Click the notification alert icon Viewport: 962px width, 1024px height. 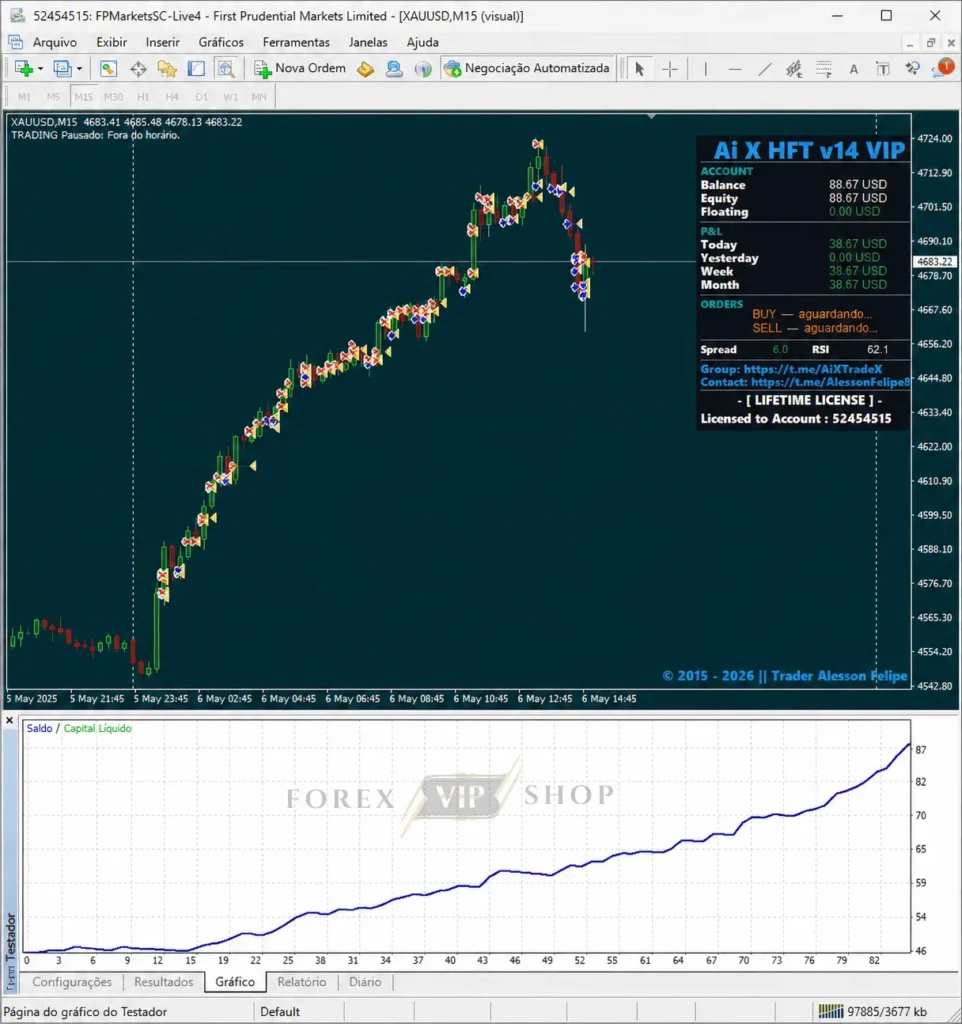pyautogui.click(x=944, y=67)
